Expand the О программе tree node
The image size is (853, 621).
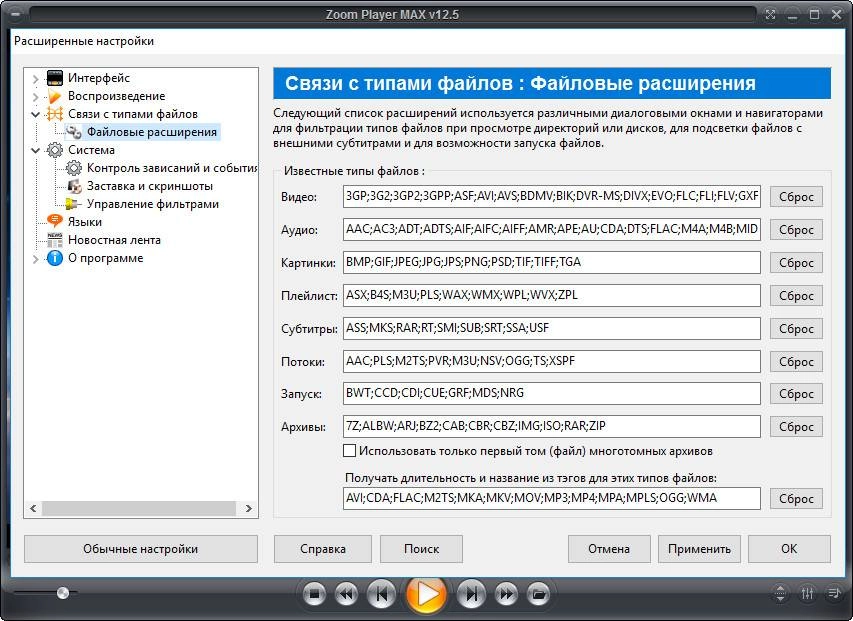click(35, 259)
